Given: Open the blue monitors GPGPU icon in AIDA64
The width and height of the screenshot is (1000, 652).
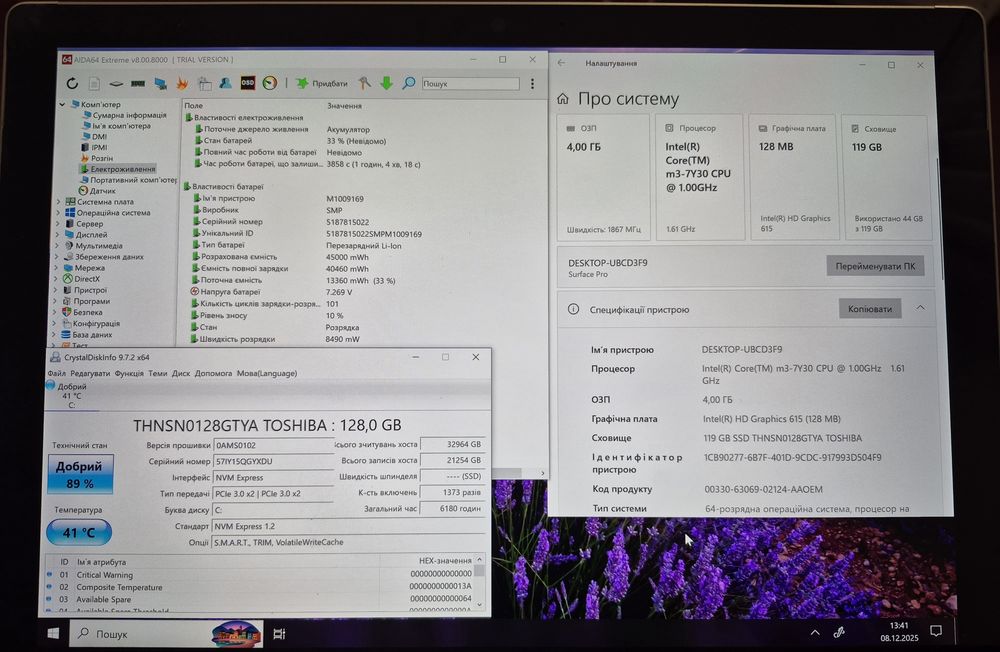Looking at the screenshot, I should (x=161, y=84).
